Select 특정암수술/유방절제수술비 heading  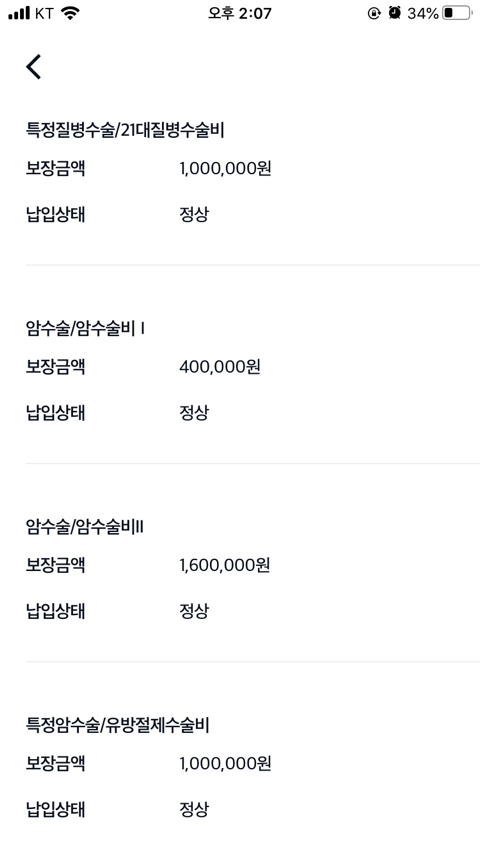[x=118, y=725]
